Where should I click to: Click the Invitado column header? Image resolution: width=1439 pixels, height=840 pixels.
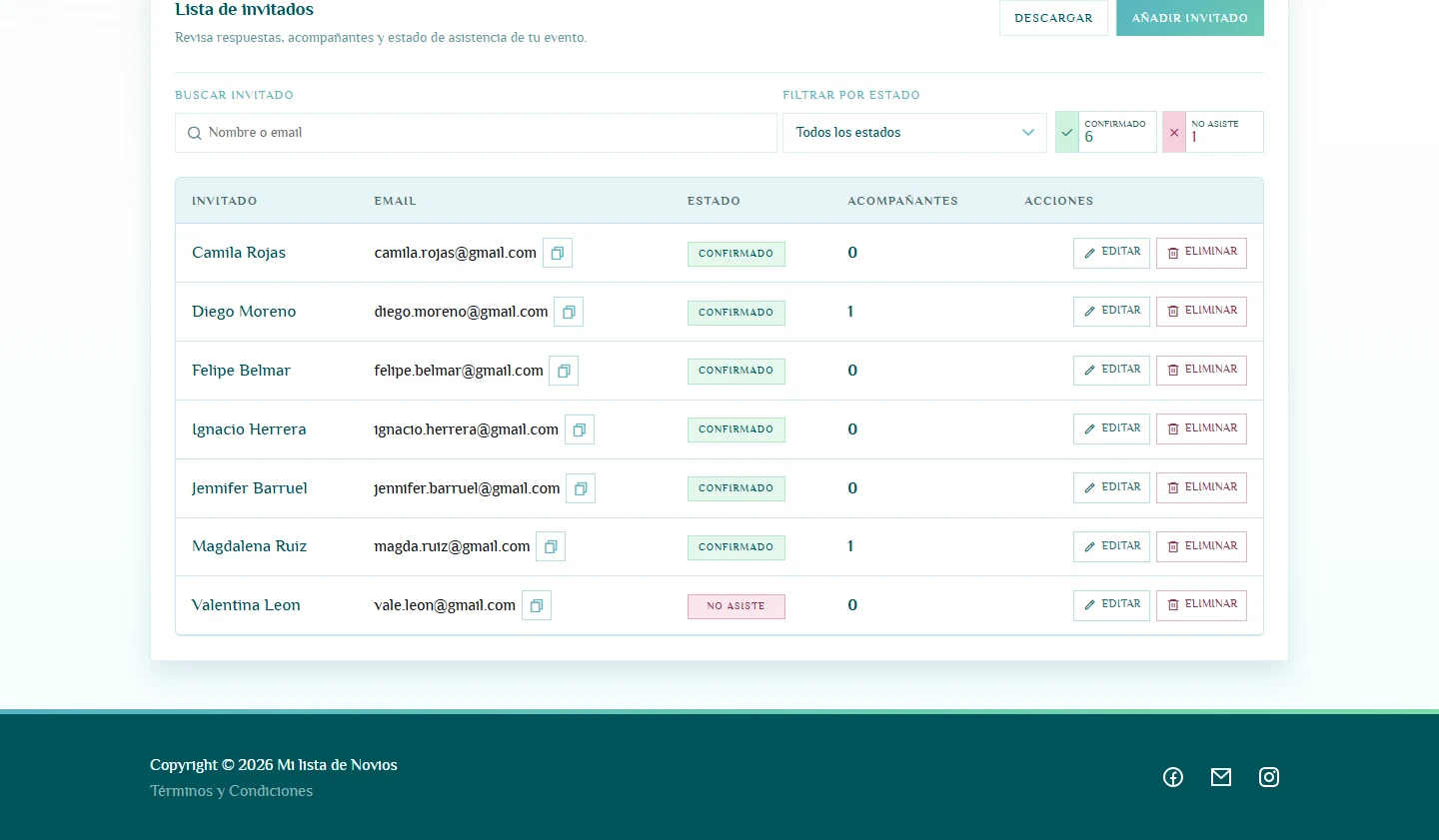pos(224,201)
